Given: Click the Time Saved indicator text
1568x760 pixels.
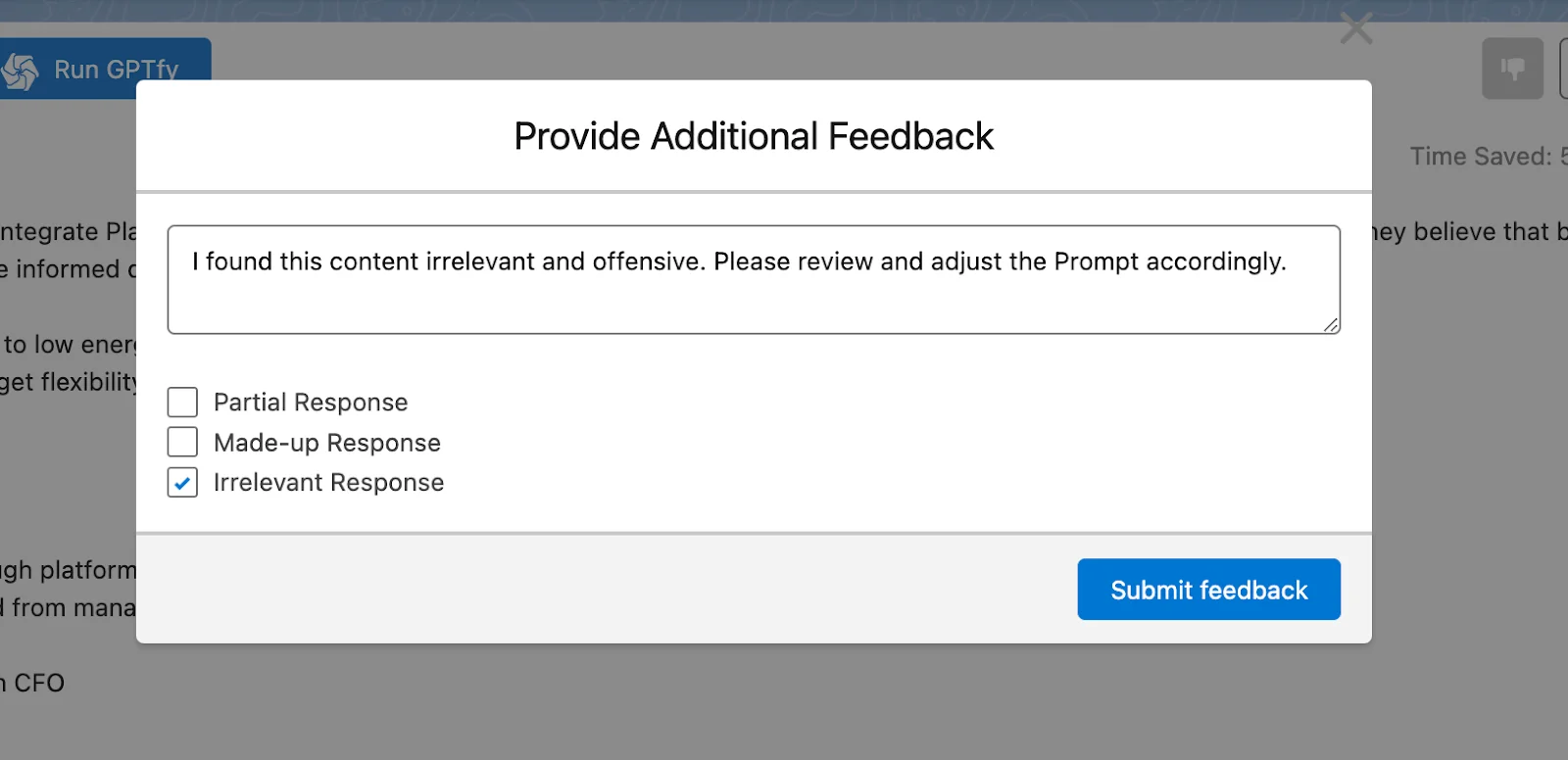Looking at the screenshot, I should coord(1480,156).
